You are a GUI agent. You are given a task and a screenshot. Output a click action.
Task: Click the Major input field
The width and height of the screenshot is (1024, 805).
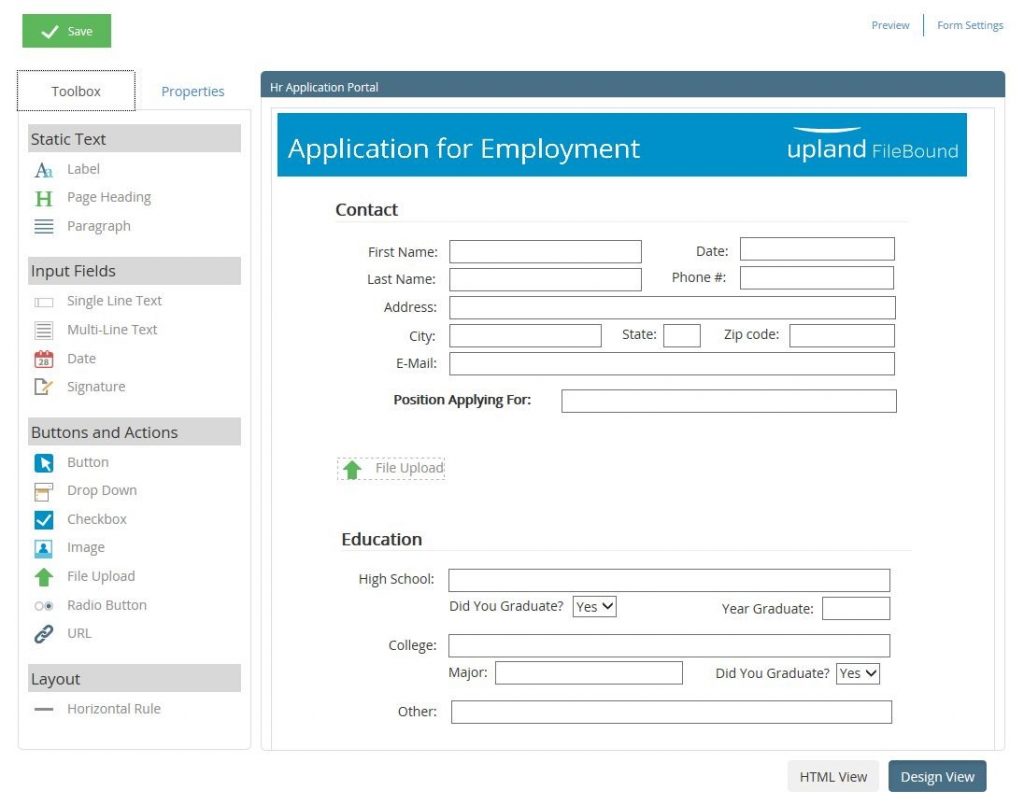point(589,672)
